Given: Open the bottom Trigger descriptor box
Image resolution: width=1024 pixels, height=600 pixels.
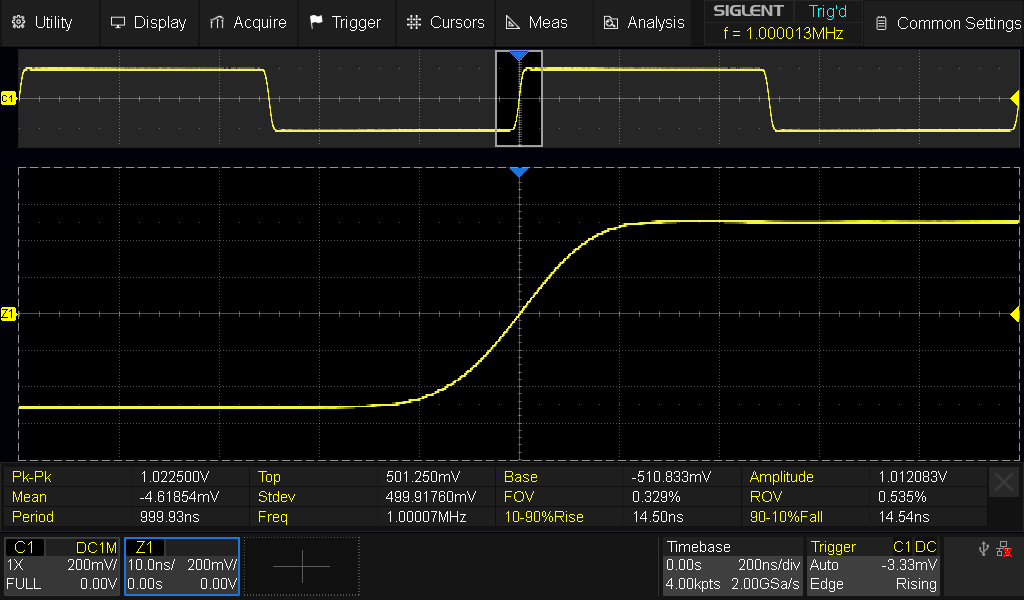Looking at the screenshot, I should [x=875, y=566].
